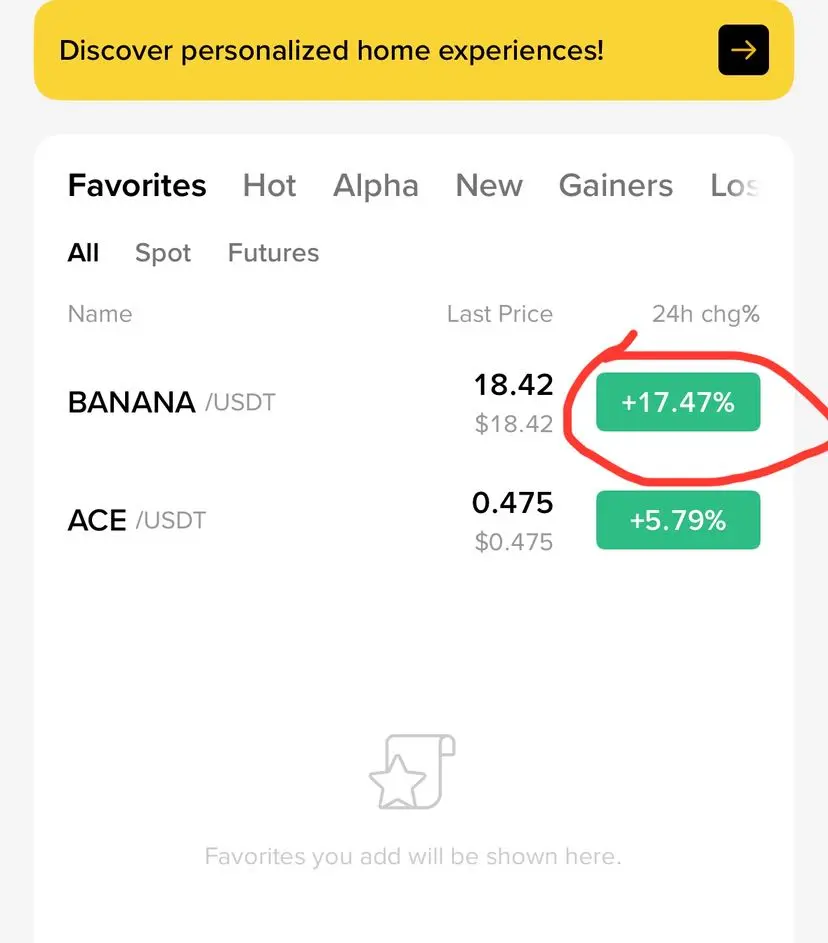Filter favorites by Futures
828x943 pixels.
tap(273, 253)
